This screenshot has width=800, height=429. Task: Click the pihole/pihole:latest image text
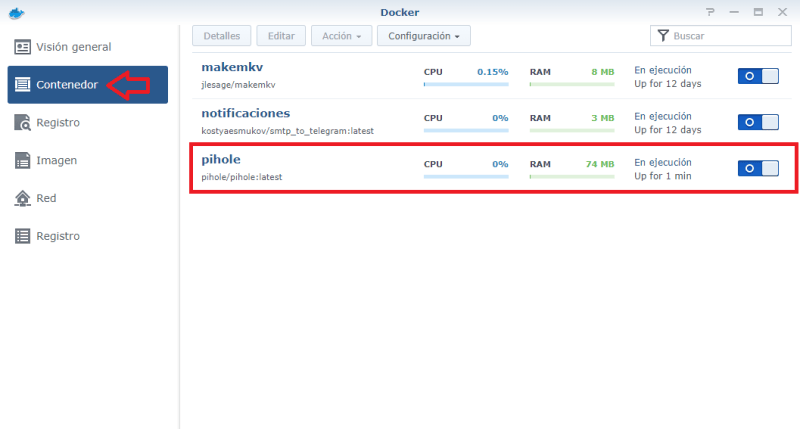(241, 177)
